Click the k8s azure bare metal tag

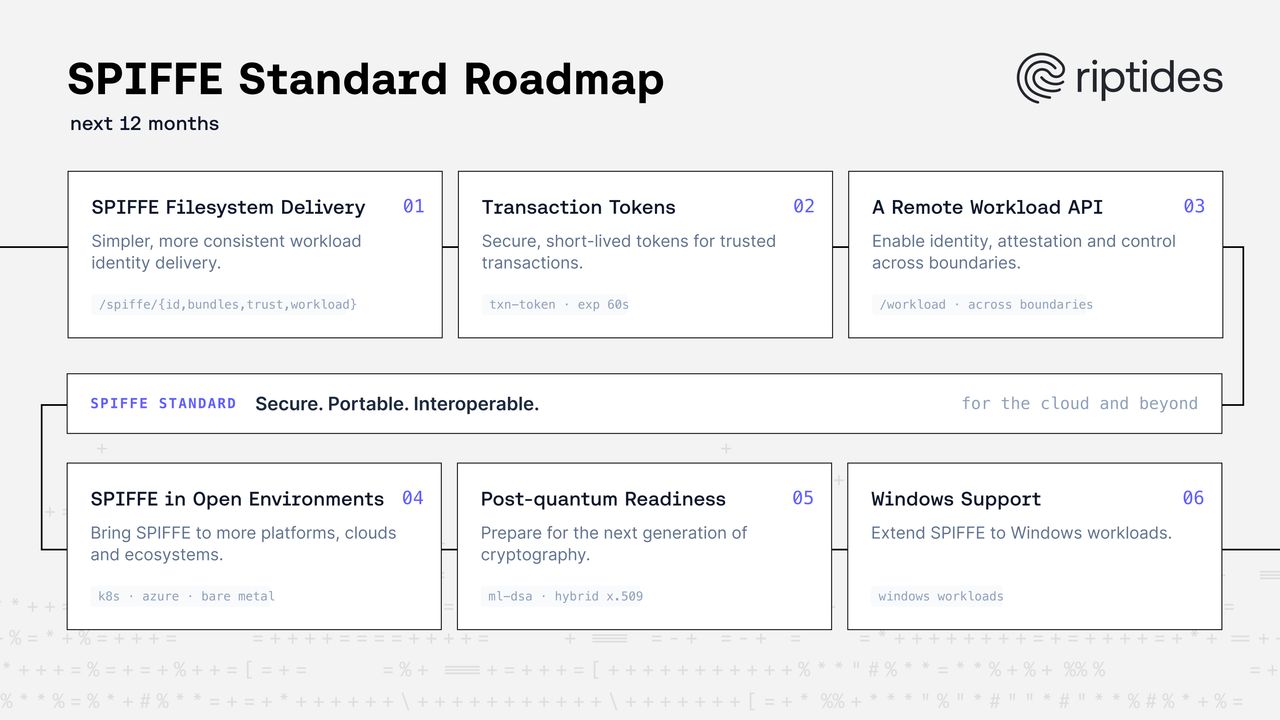coord(186,596)
